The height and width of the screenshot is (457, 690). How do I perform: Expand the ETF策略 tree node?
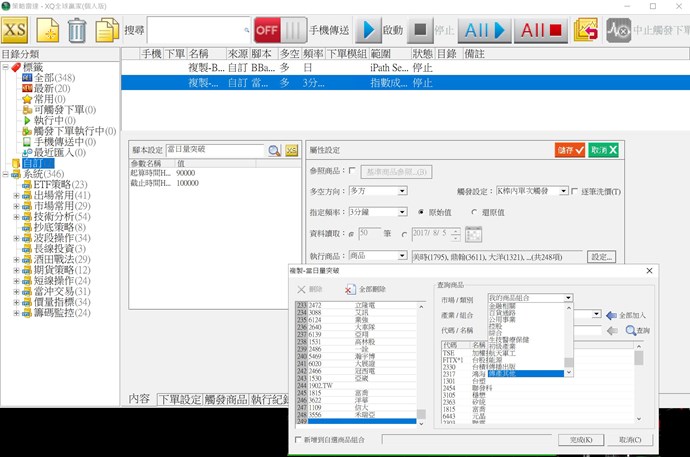[x=16, y=185]
